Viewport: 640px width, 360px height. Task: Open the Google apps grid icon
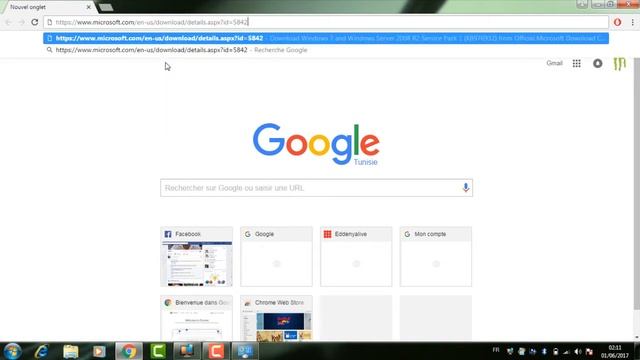pos(576,63)
